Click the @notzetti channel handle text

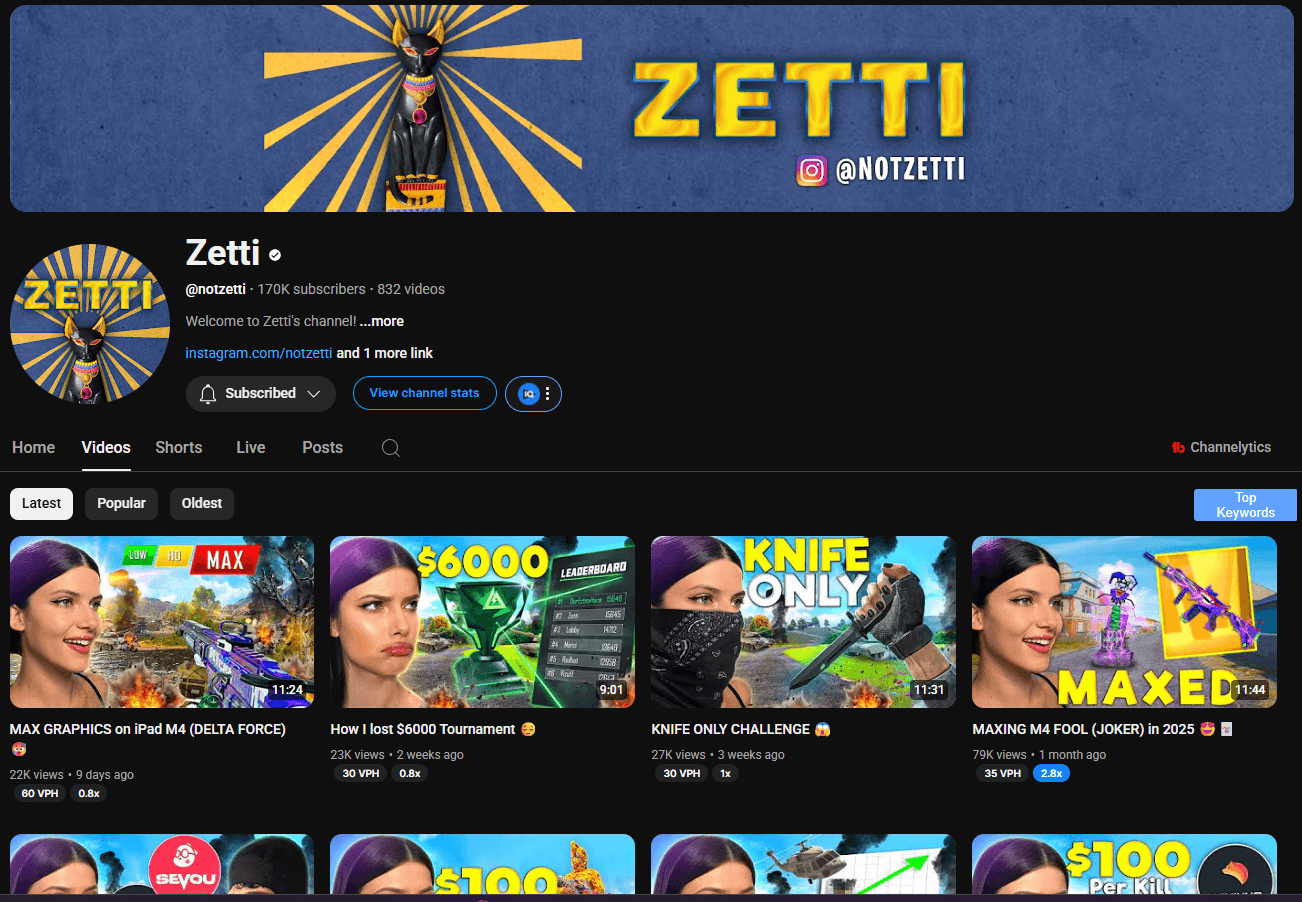click(x=216, y=289)
